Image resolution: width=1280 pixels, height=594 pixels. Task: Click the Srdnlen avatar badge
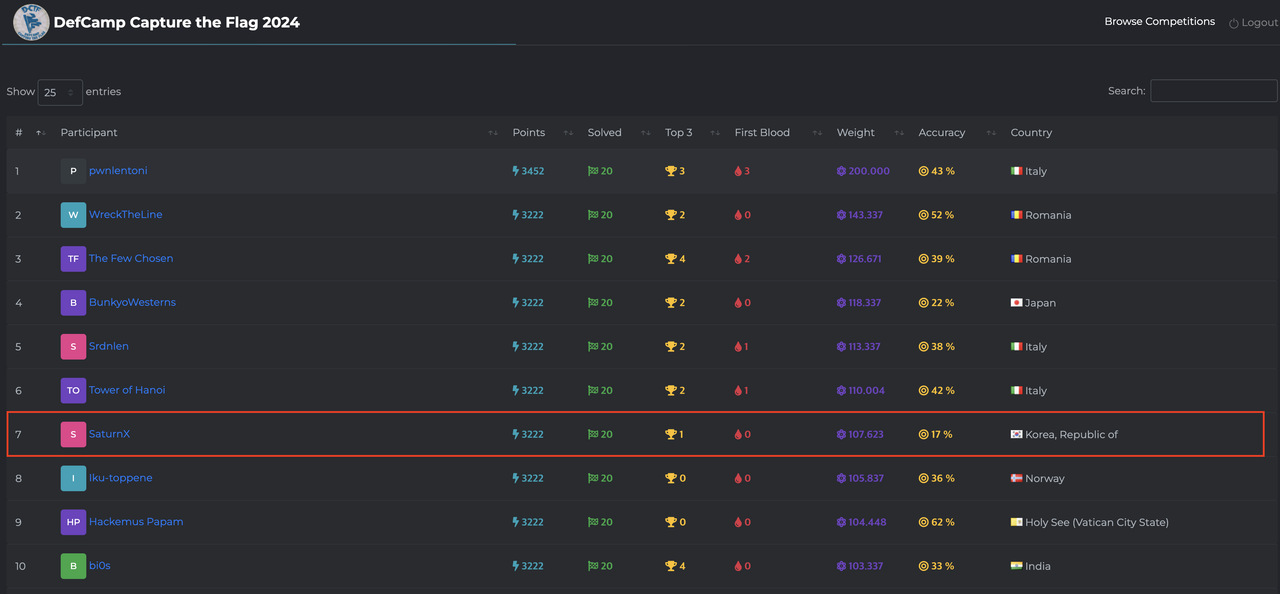point(73,347)
